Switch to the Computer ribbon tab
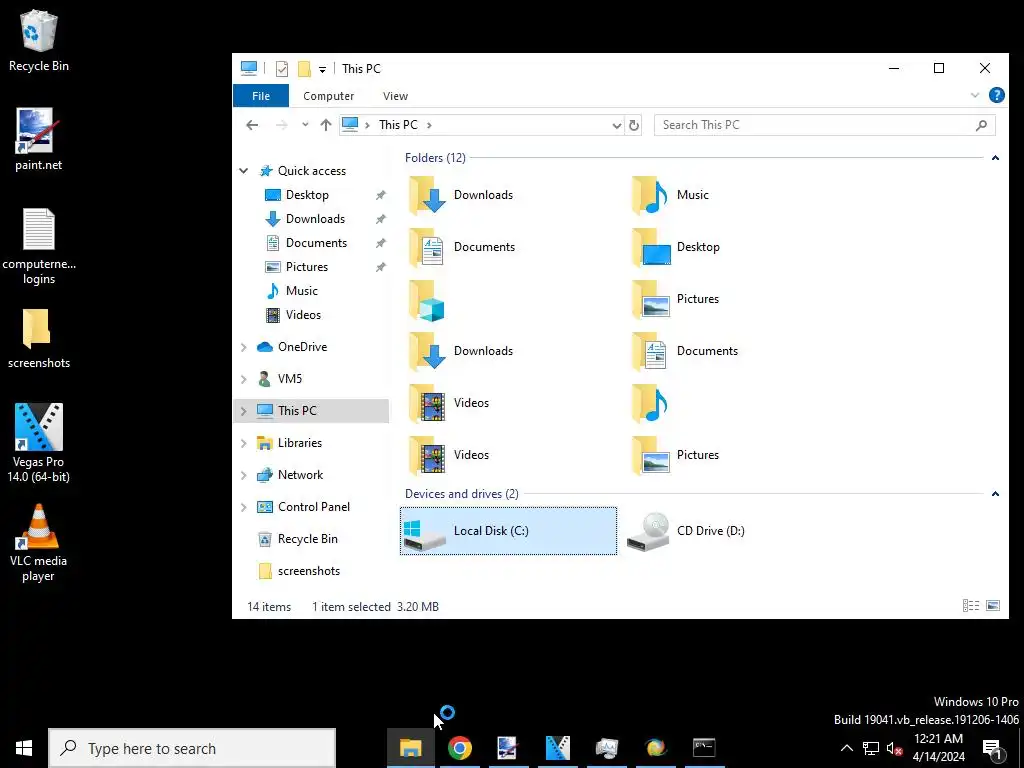The image size is (1024, 768). coord(328,96)
